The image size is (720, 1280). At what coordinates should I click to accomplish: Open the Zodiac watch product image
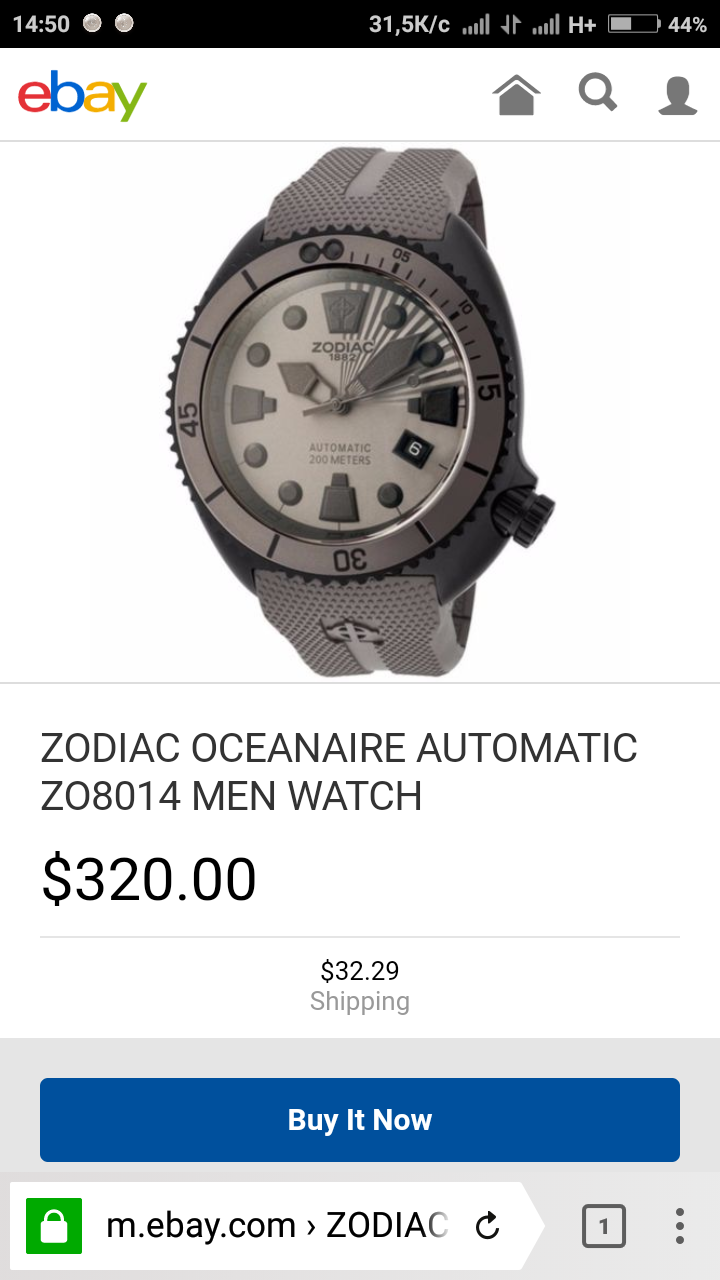coord(360,412)
